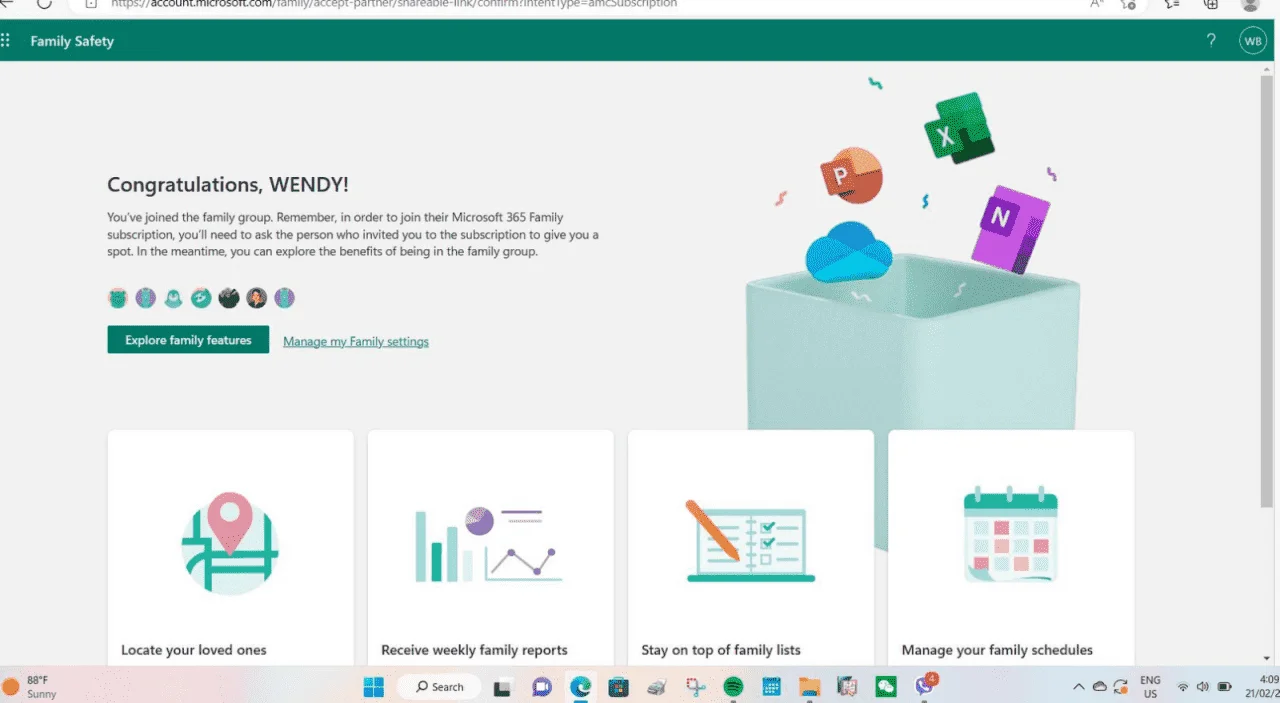Open Manage my Family settings link
1280x703 pixels.
pos(356,341)
